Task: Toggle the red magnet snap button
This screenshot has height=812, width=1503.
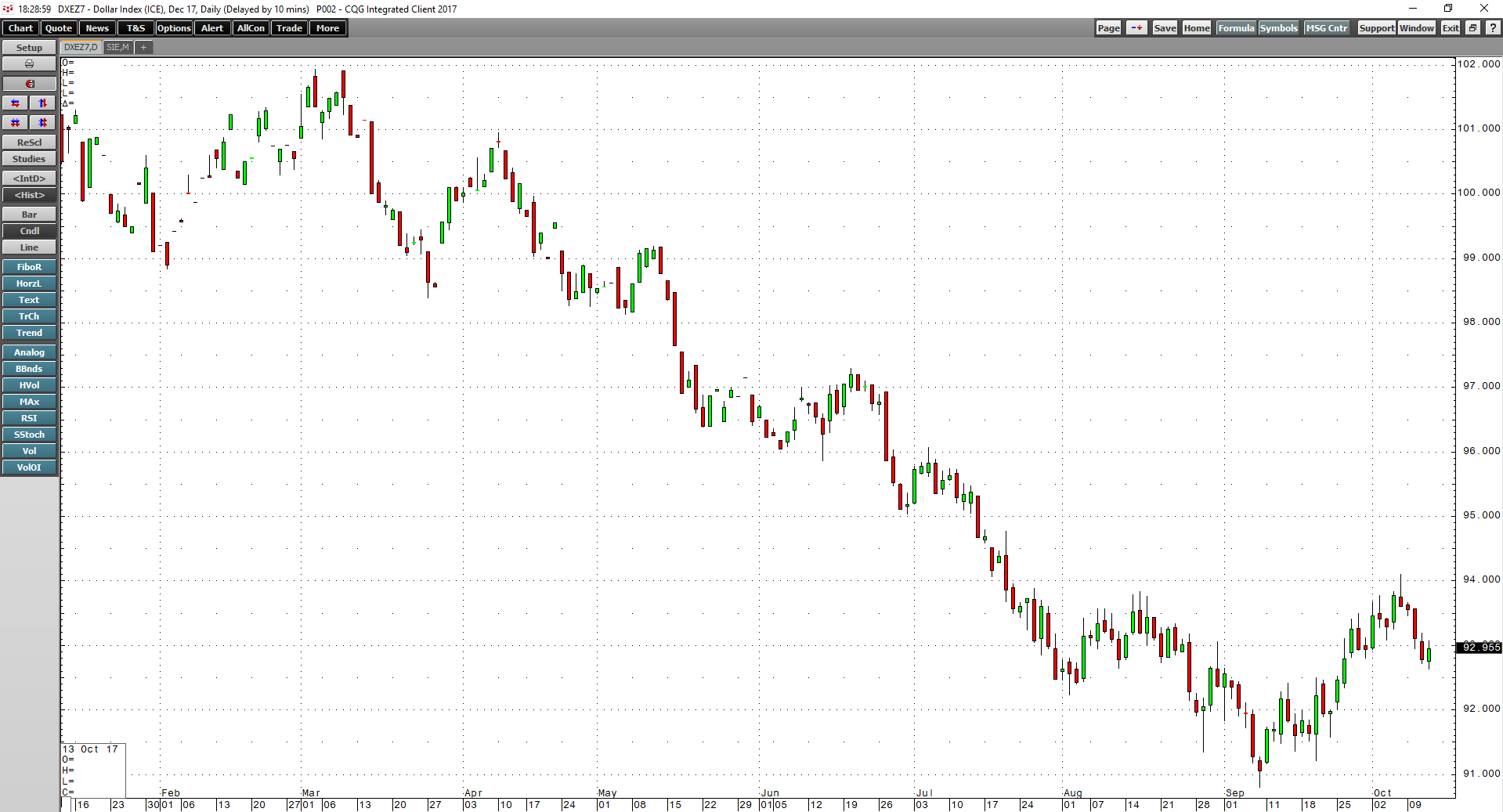Action: (x=29, y=84)
